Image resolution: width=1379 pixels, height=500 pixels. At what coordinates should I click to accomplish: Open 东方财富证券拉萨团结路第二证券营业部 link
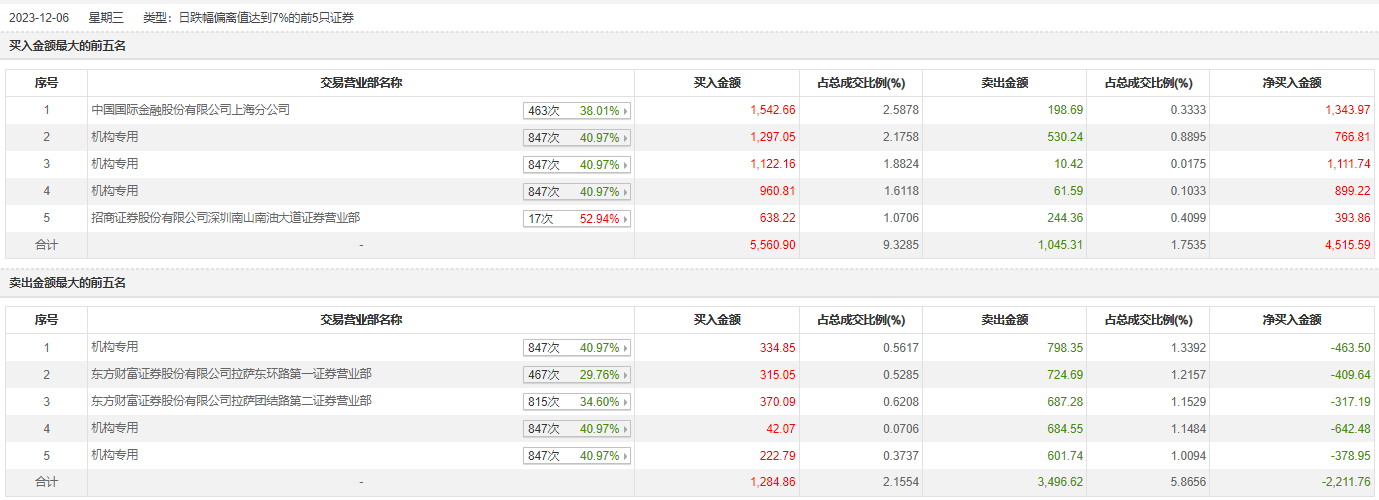coord(231,401)
